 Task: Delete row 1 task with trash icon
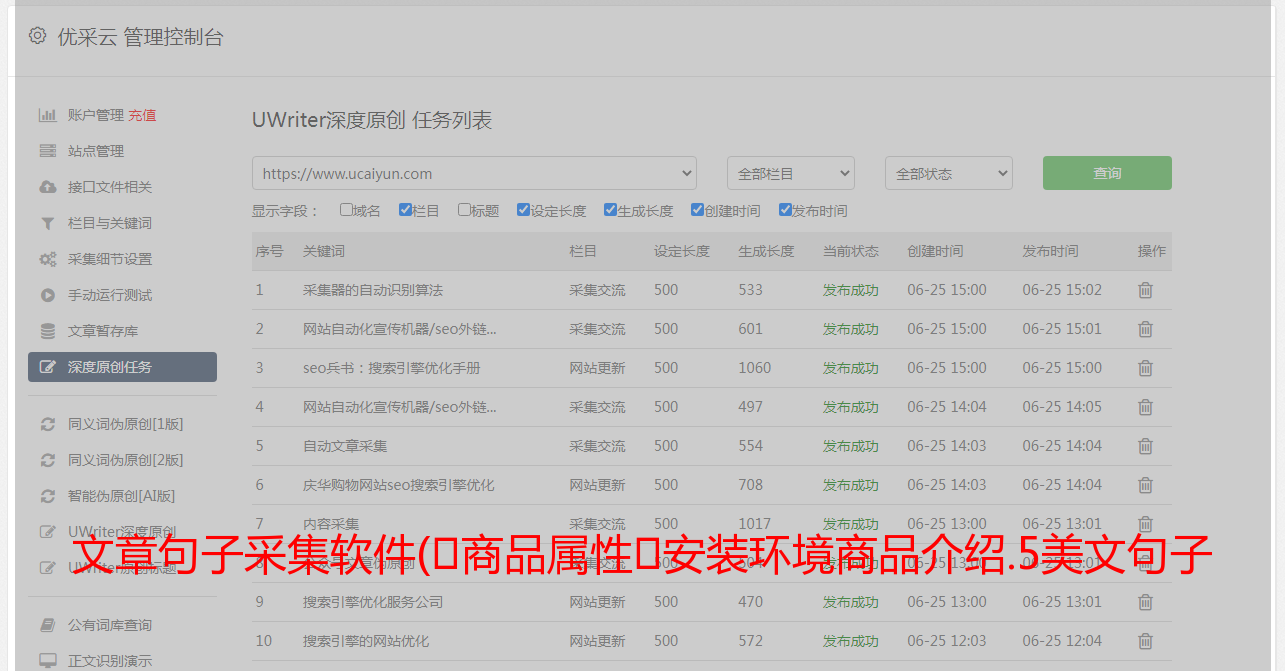point(1145,290)
